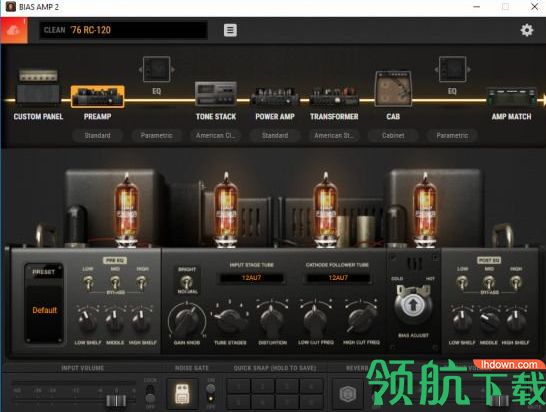Open the Input Stage Tube 12AU7 selector

[251, 278]
